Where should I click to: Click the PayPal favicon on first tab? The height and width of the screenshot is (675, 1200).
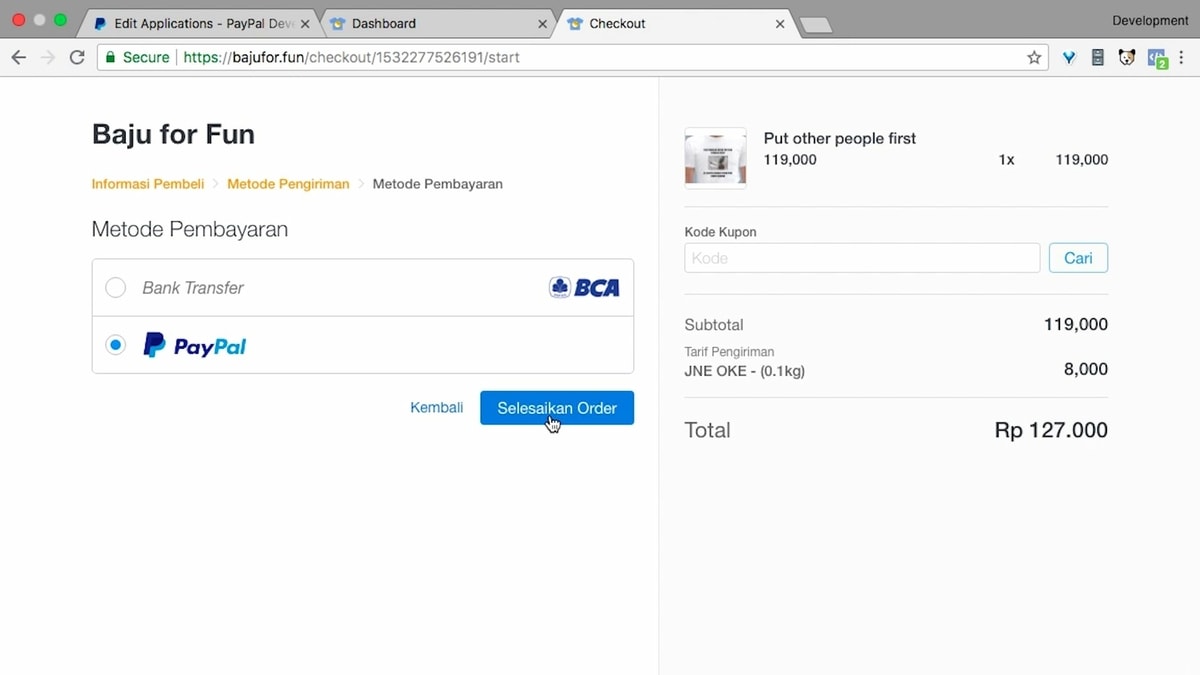click(100, 23)
